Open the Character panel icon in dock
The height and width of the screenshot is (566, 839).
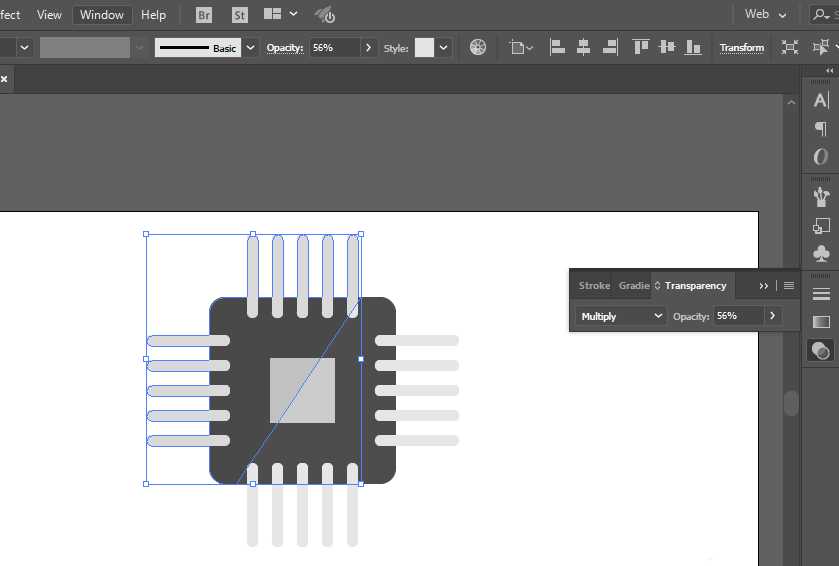[821, 100]
